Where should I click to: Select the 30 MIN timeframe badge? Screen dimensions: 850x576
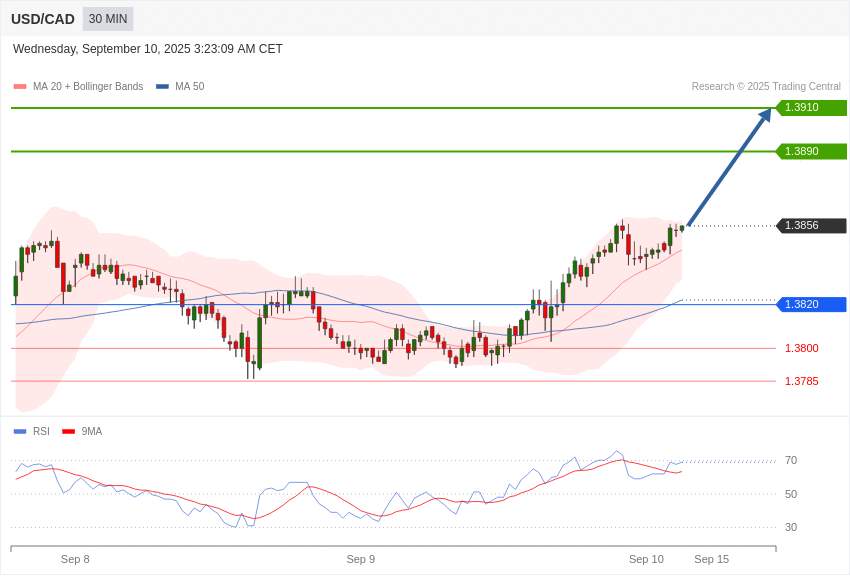coord(108,19)
